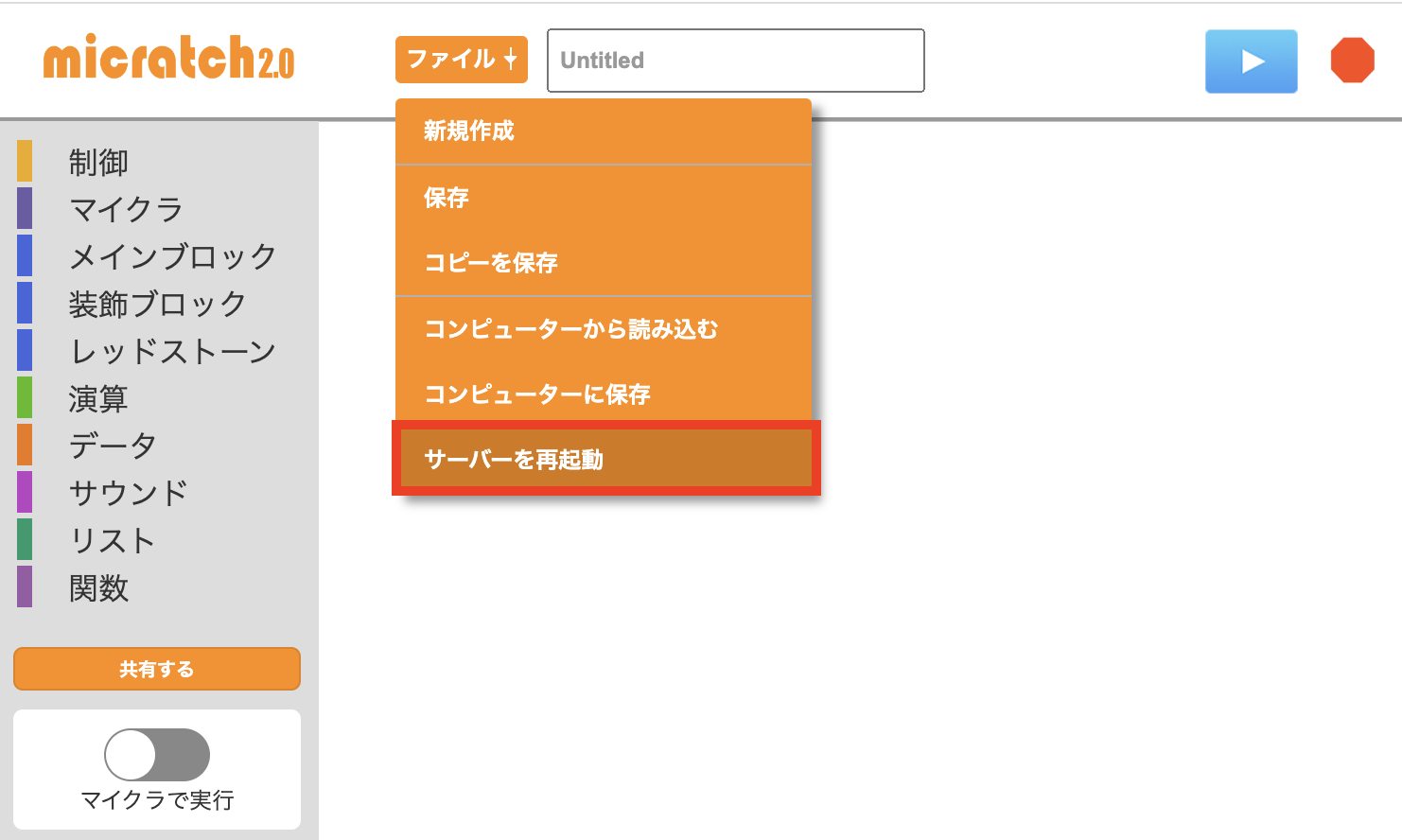Choose コンピューターから読み込む menu entry
This screenshot has width=1402, height=840.
[x=604, y=329]
